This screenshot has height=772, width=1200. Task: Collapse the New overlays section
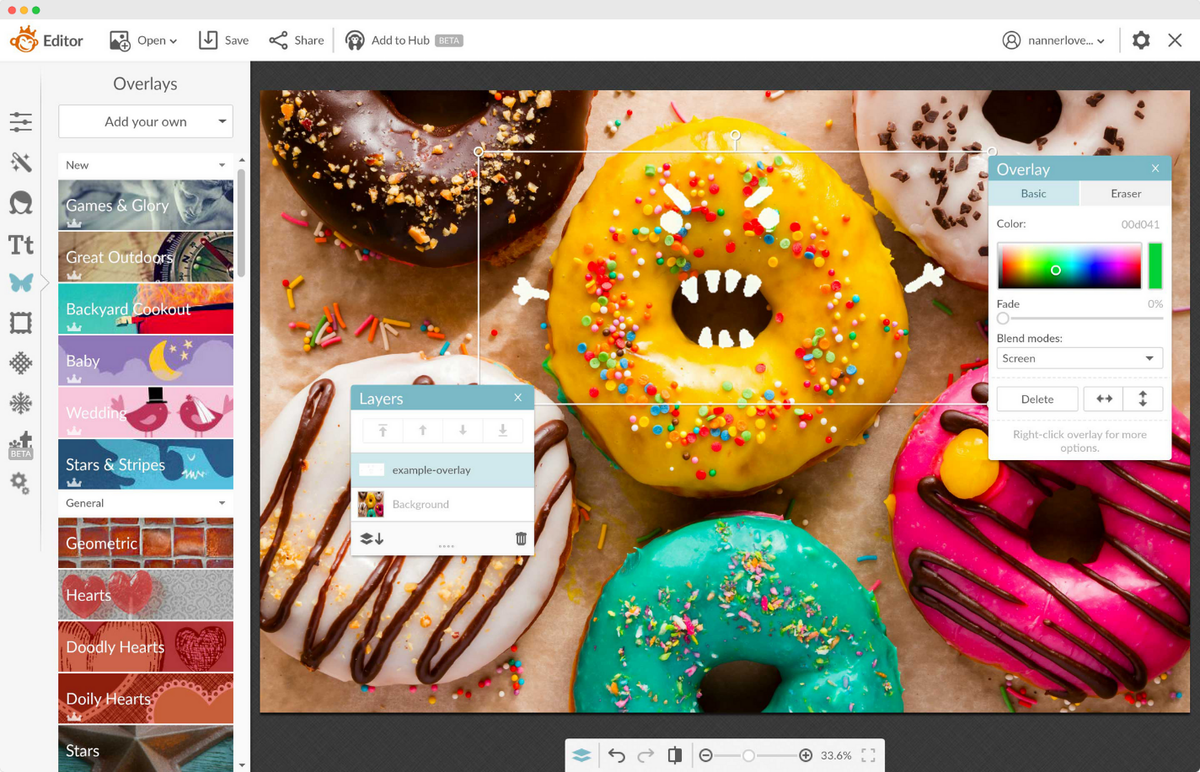[222, 165]
